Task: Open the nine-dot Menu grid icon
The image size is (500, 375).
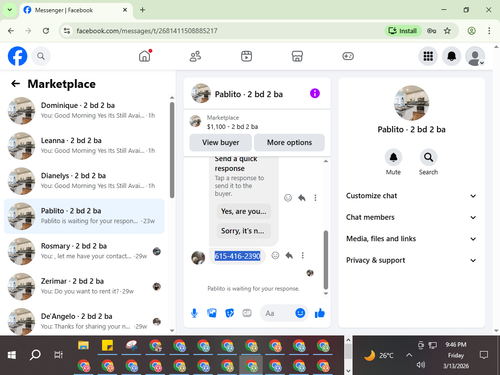Action: 428,56
